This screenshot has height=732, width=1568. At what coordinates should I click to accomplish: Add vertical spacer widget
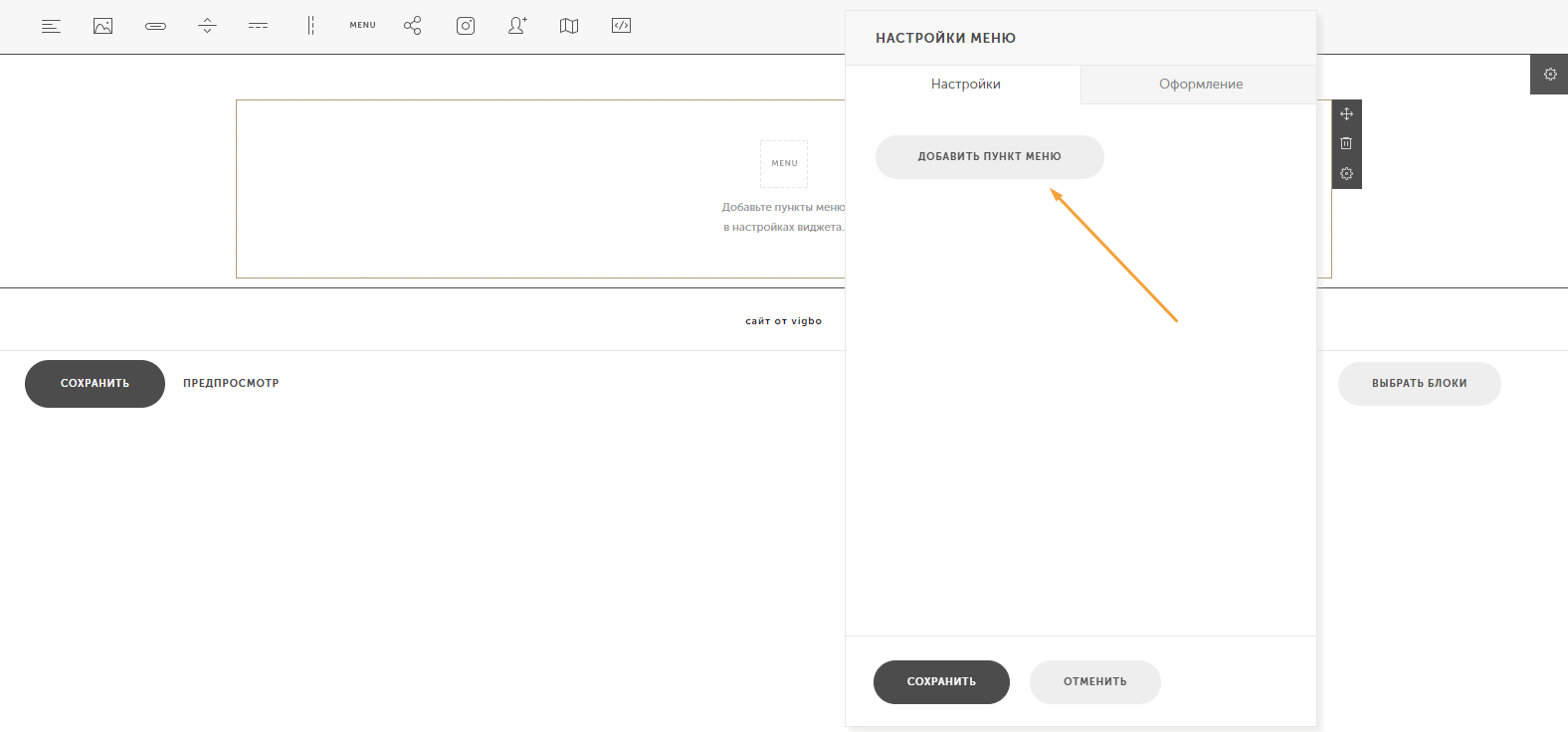(x=207, y=26)
